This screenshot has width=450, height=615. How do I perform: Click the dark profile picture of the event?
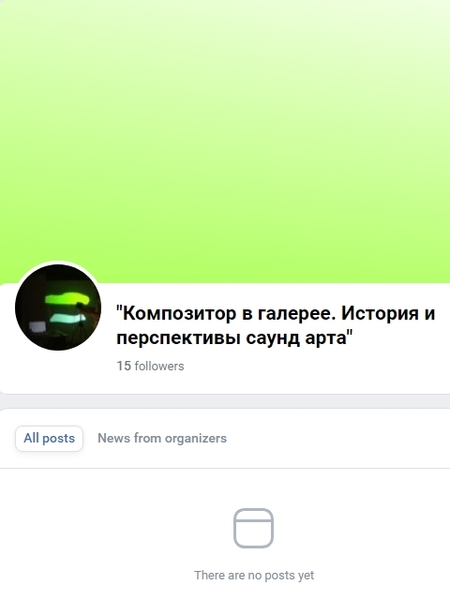pyautogui.click(x=58, y=307)
